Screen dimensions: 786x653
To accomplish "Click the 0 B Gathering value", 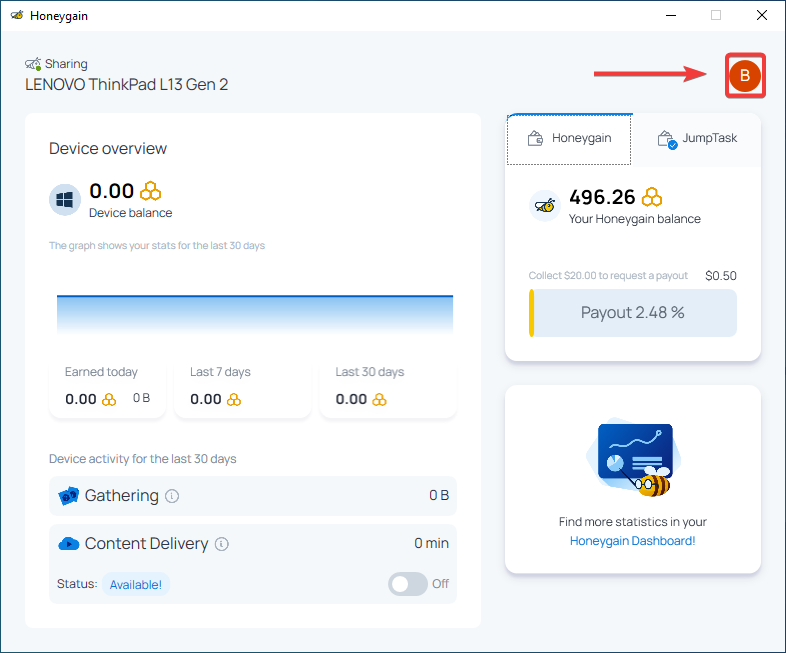I will tap(439, 496).
